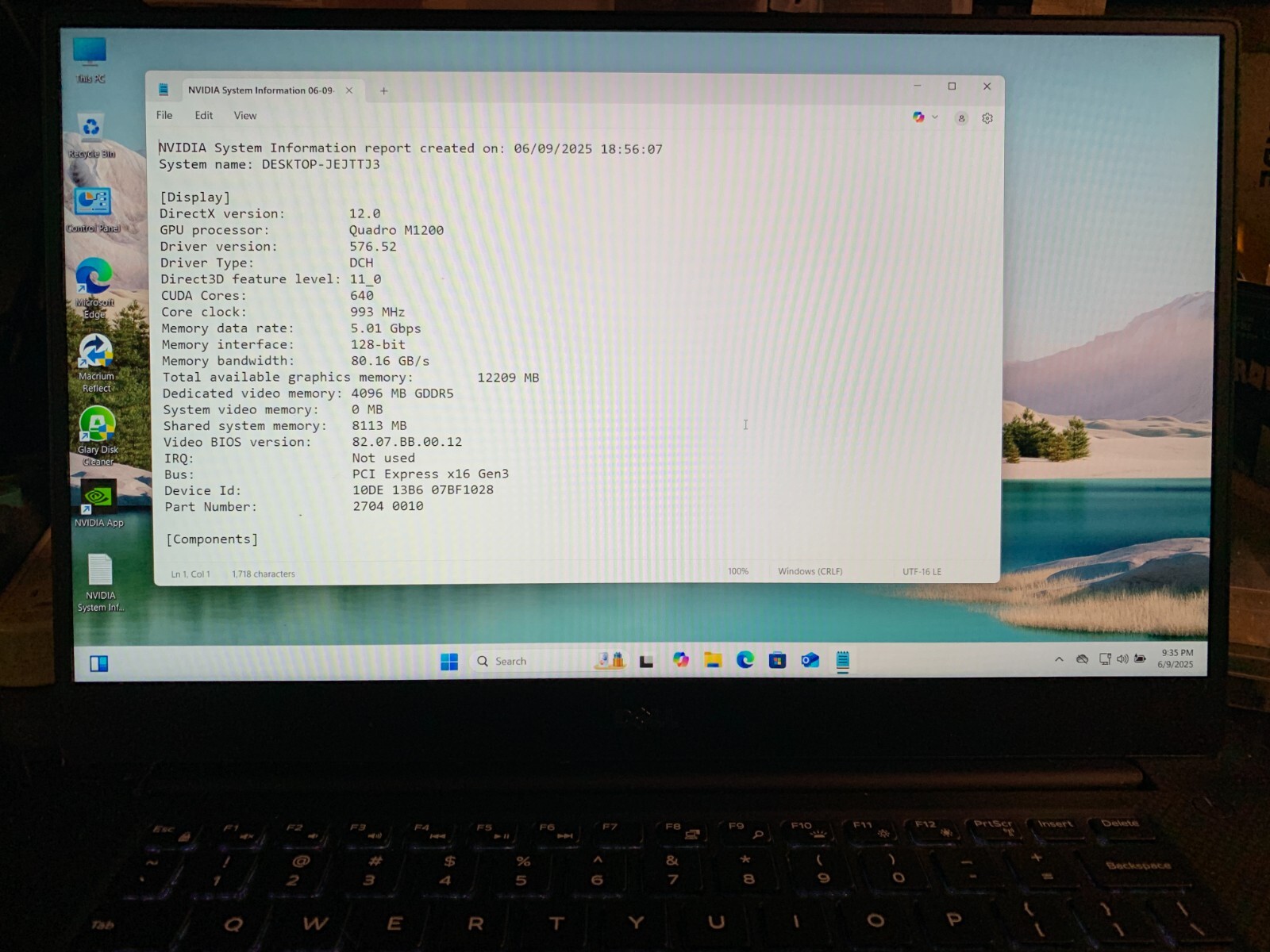
Task: Launch Macrium Reflect from desktop
Action: pos(96,363)
